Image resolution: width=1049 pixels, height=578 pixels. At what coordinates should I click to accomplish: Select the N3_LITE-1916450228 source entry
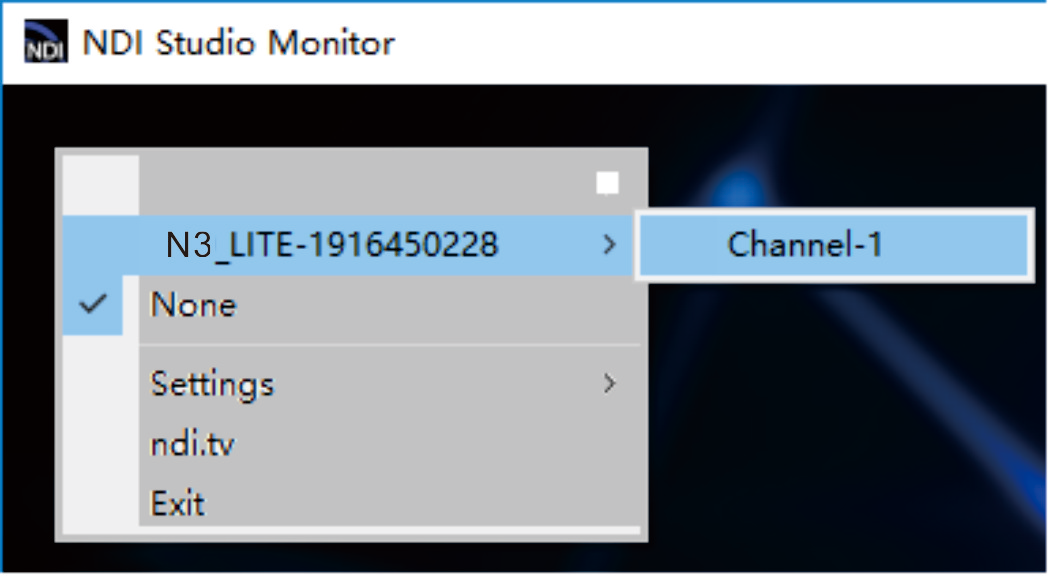pos(348,245)
